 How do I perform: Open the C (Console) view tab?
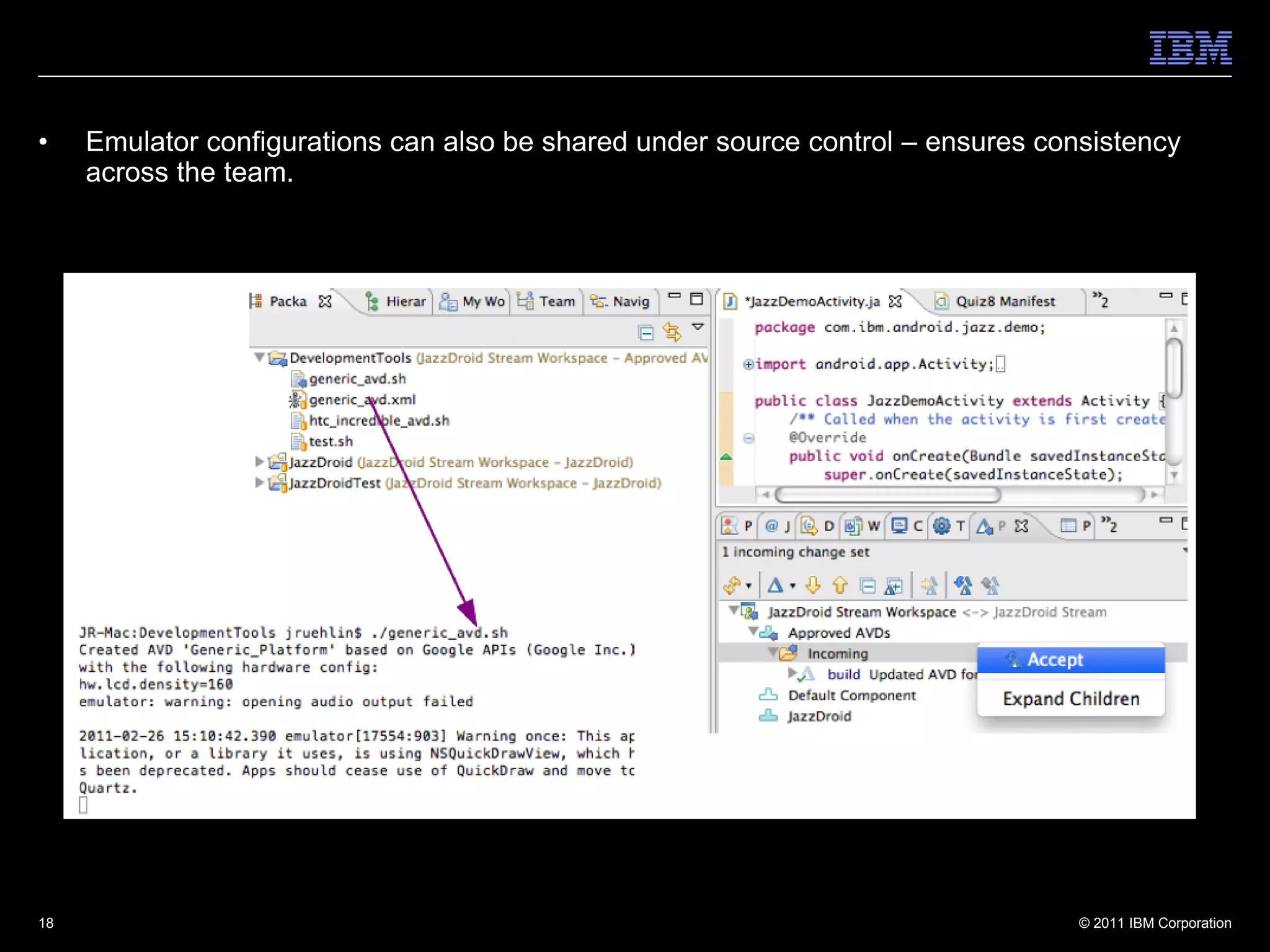tap(906, 526)
